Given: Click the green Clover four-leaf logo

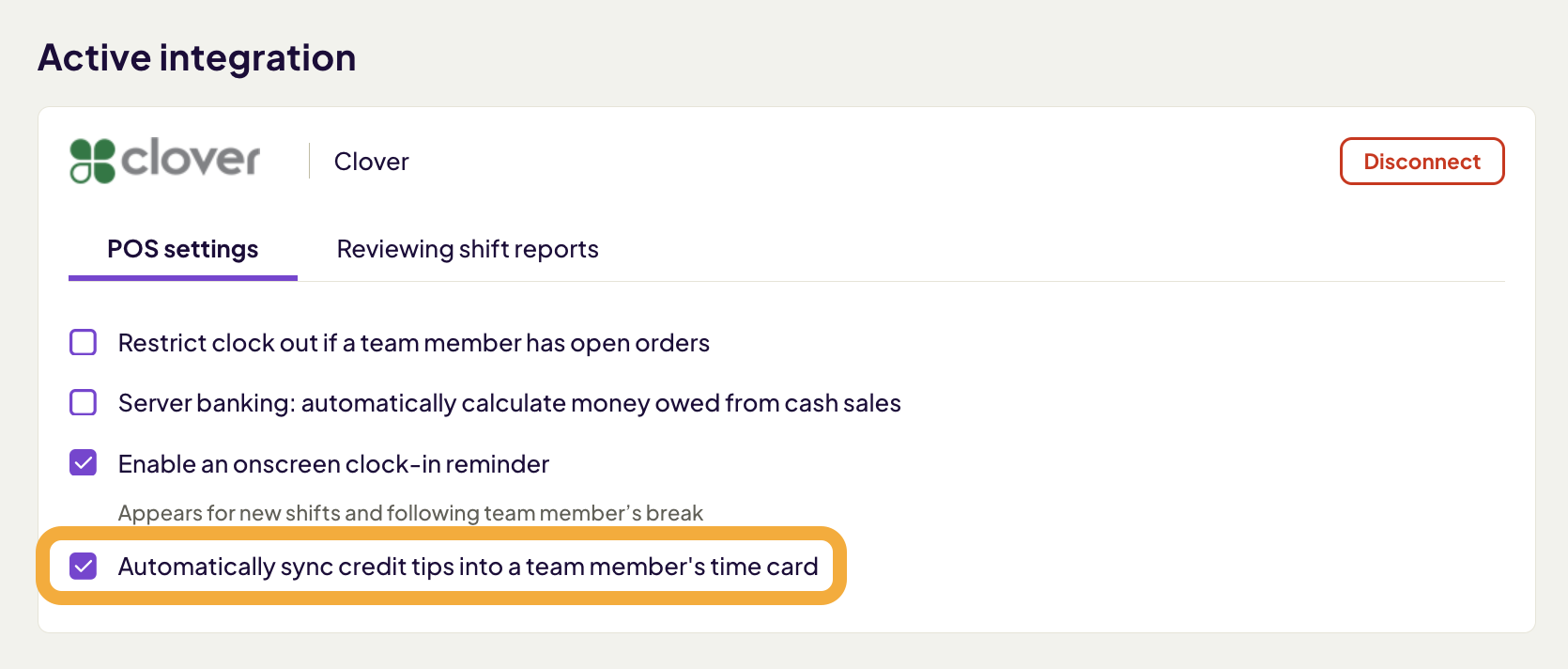Looking at the screenshot, I should click(x=91, y=160).
